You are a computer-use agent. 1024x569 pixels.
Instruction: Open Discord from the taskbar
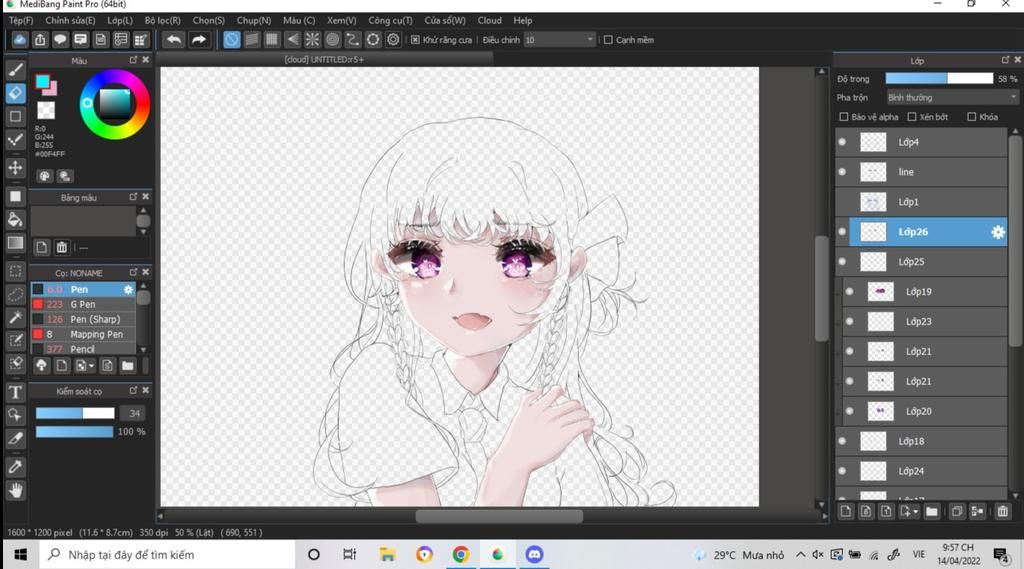click(534, 555)
